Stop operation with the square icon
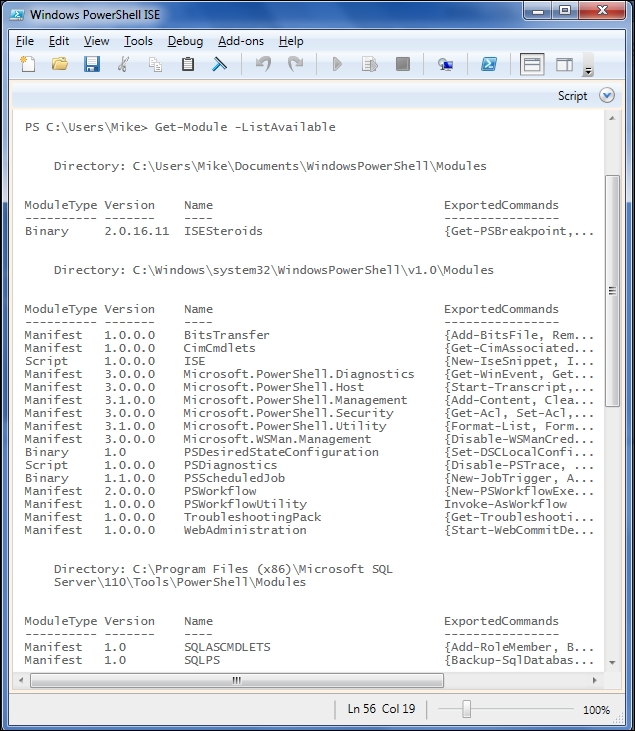This screenshot has height=731, width=635. 402,64
